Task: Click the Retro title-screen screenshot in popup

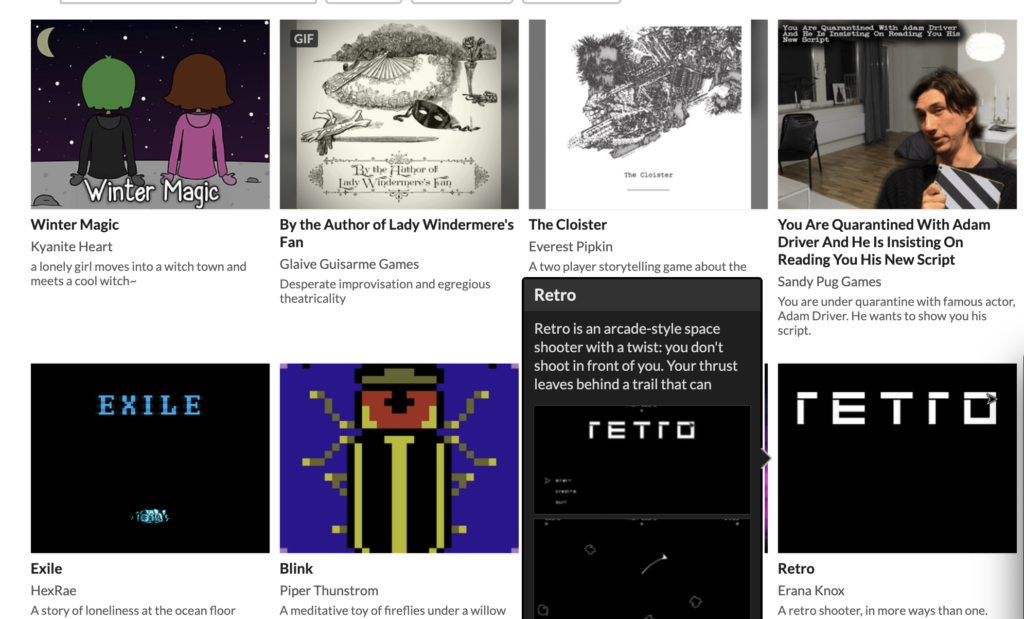Action: pyautogui.click(x=642, y=460)
